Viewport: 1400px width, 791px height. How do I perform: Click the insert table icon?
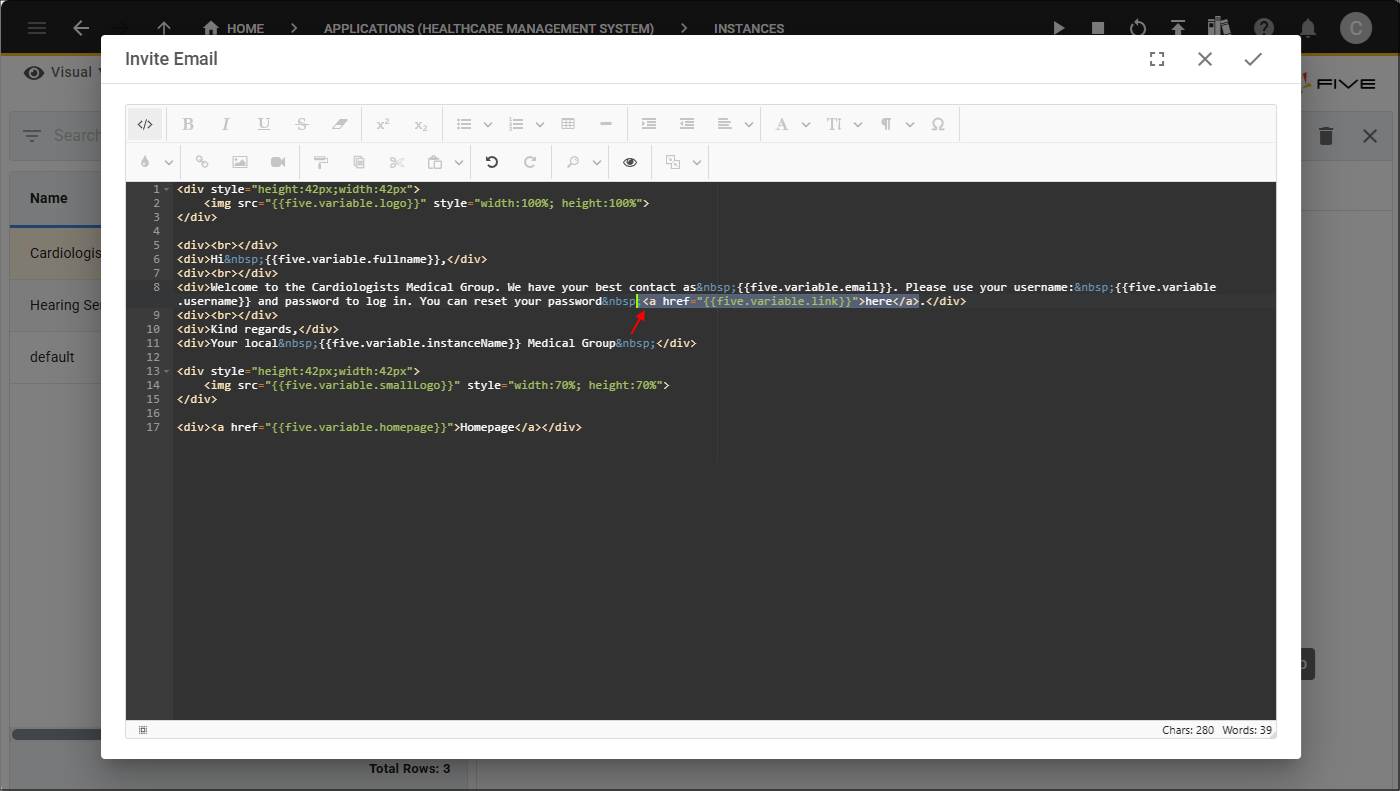568,124
